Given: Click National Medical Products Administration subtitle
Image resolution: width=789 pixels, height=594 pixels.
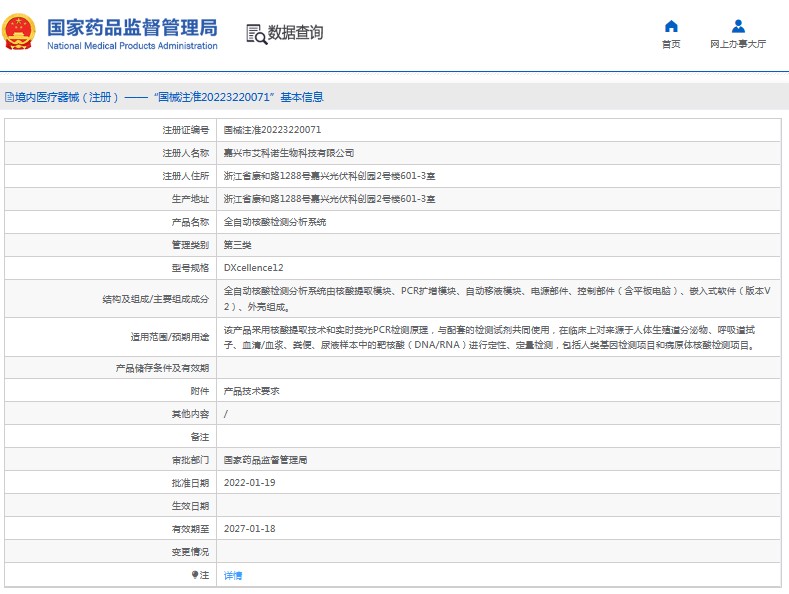Looking at the screenshot, I should (132, 46).
